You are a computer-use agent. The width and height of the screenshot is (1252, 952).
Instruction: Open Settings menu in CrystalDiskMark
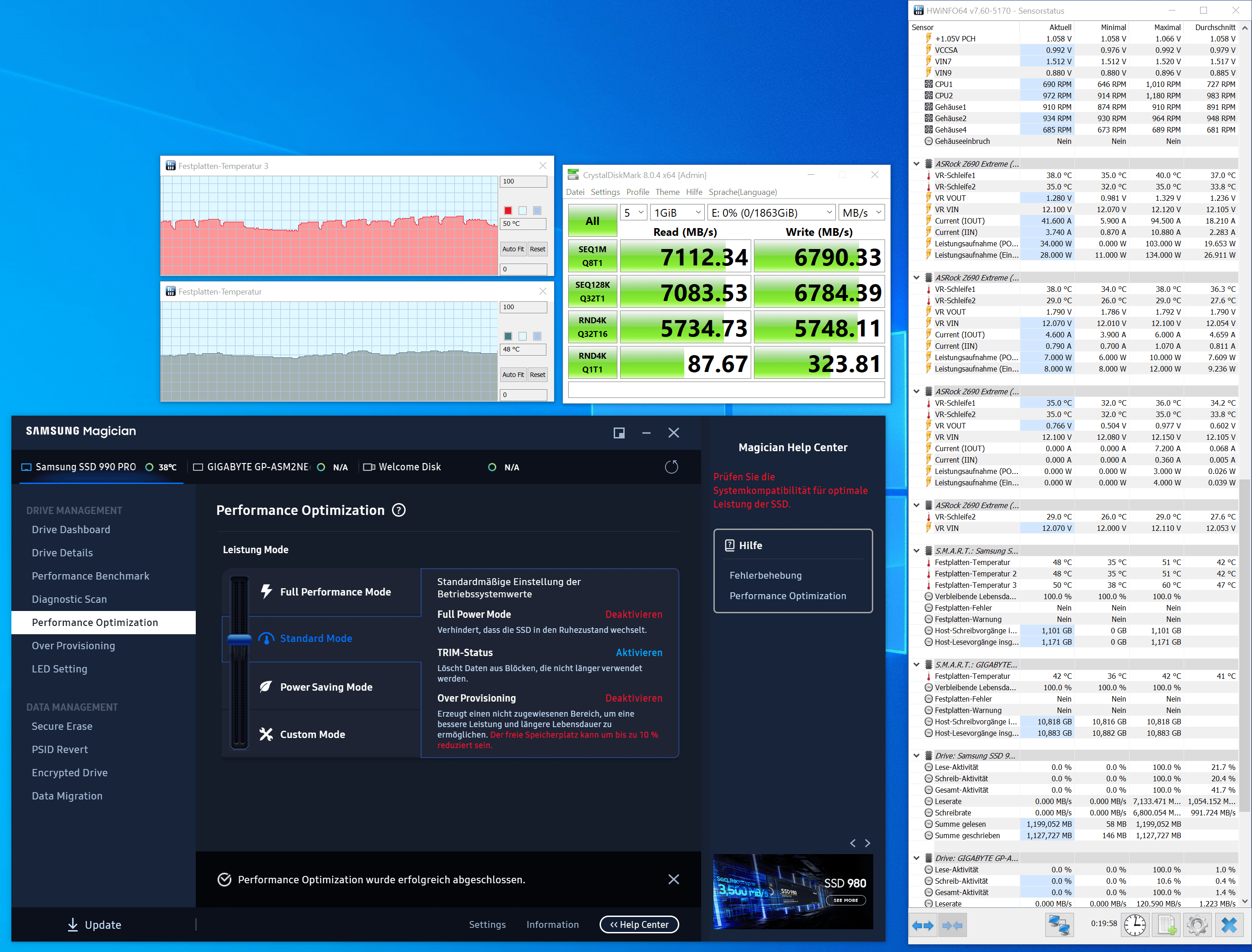(x=605, y=192)
